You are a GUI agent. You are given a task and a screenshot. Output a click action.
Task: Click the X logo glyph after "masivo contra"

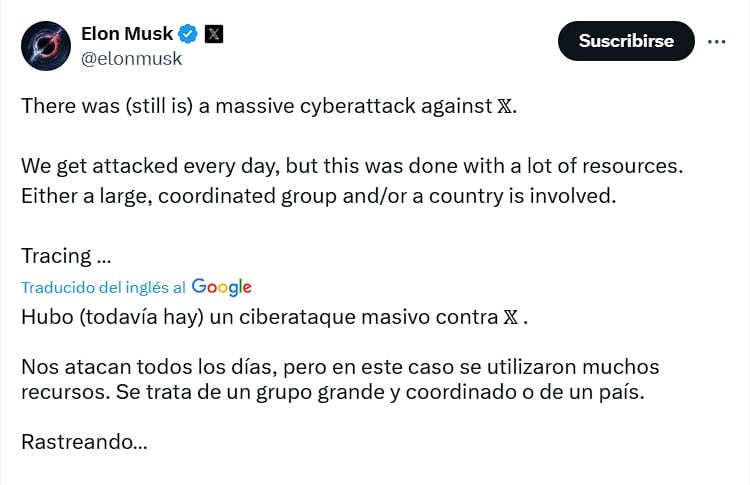511,319
